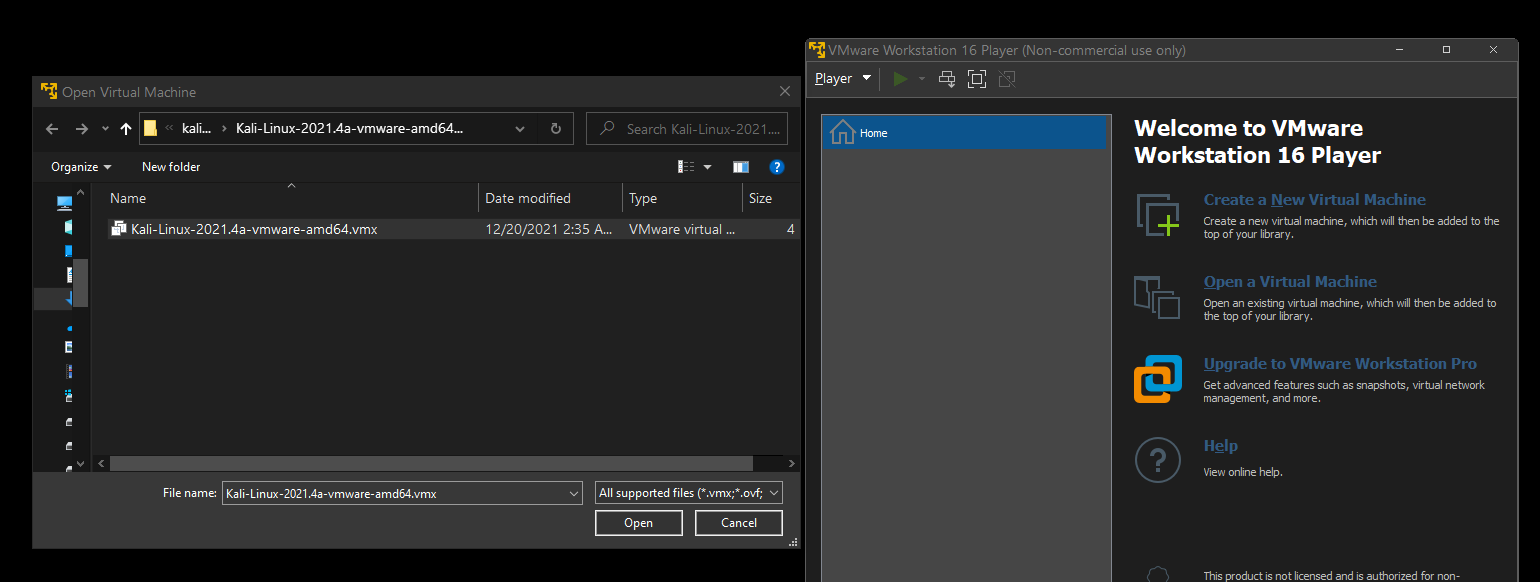Go forward in Open Virtual Machine dialog
Screen dimensions: 1540x582
tap(82, 129)
